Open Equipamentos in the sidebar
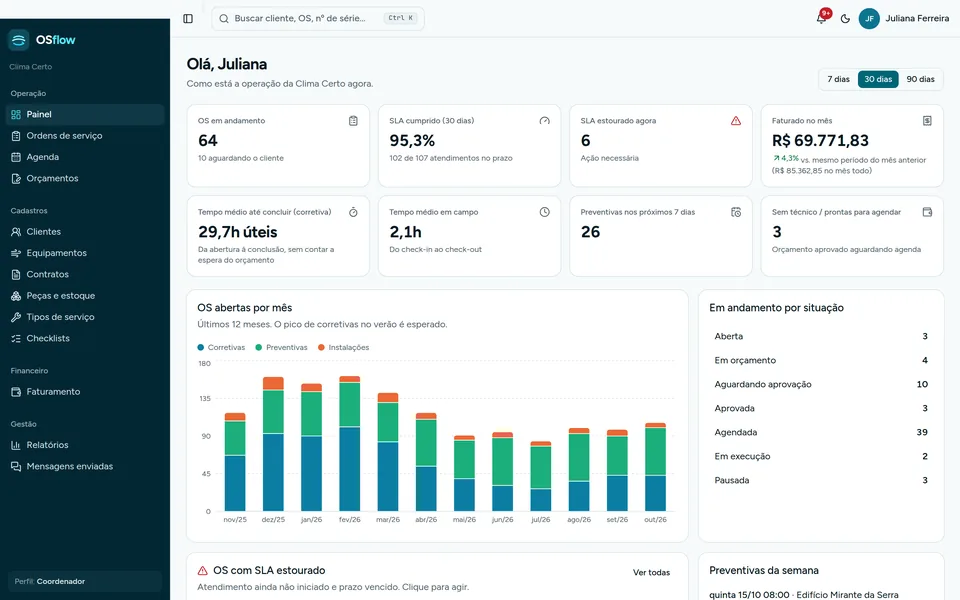The image size is (960, 600). coord(85,253)
